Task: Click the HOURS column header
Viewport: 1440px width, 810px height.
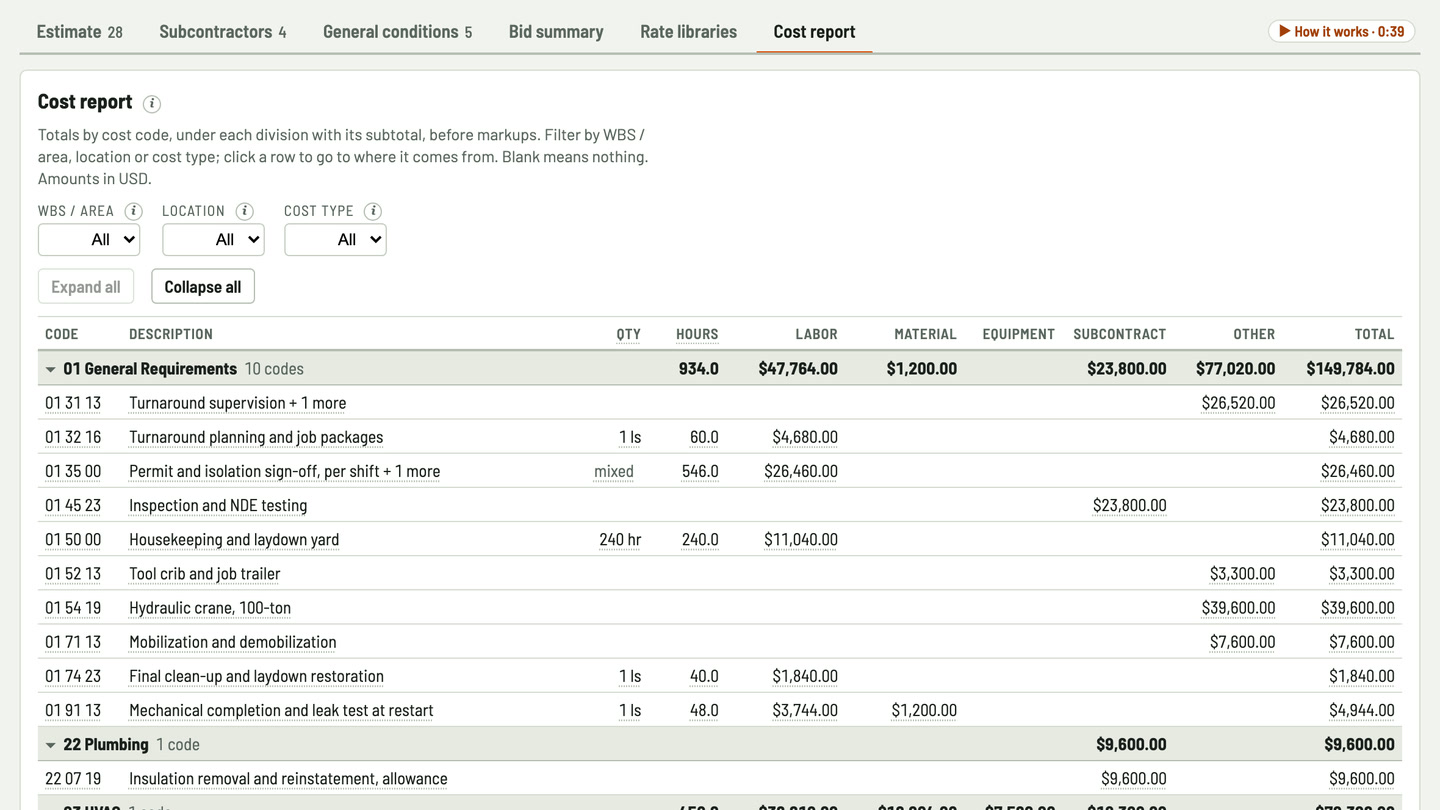Action: point(697,334)
